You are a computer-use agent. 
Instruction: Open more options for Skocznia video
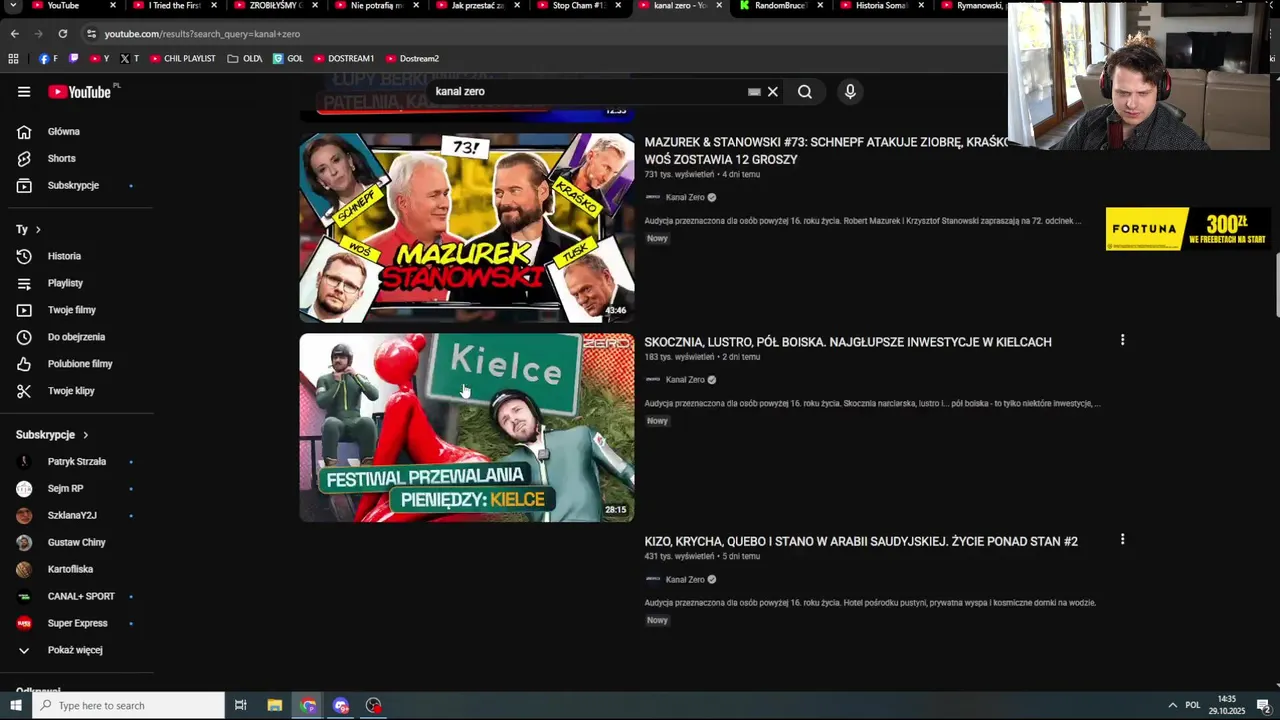tap(1122, 340)
